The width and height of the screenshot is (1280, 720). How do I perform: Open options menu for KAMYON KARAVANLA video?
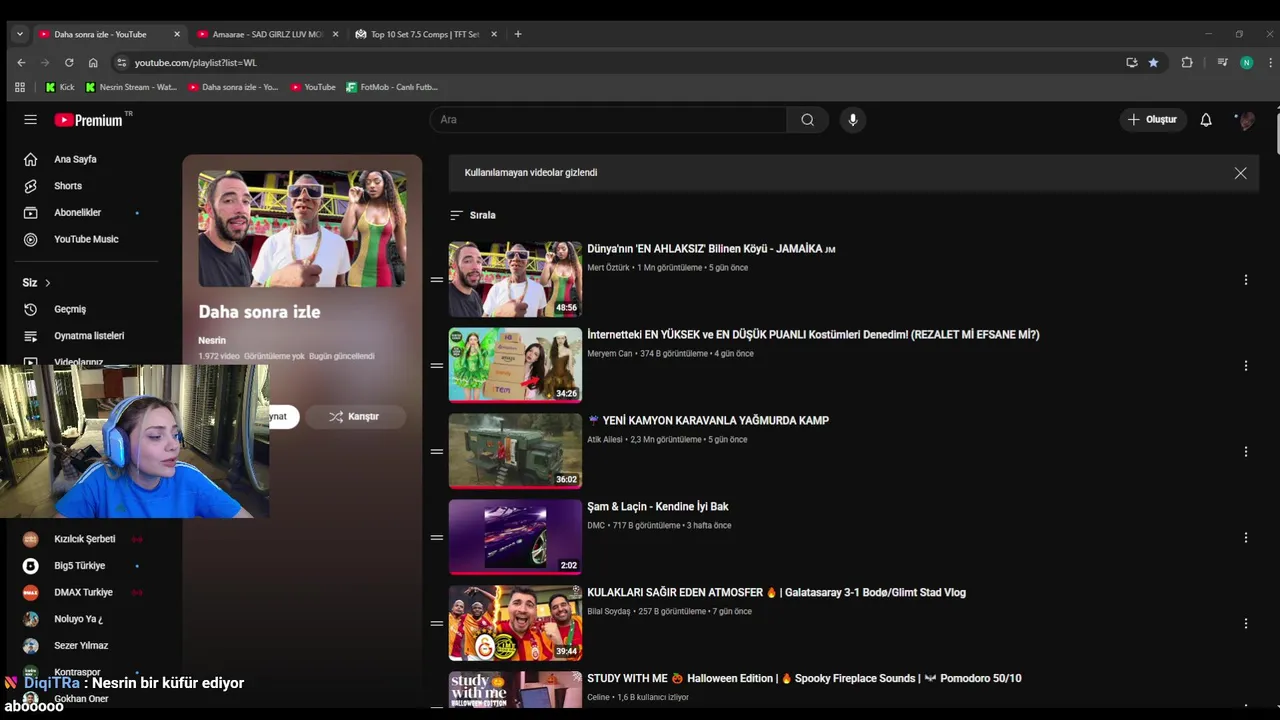coord(1246,452)
